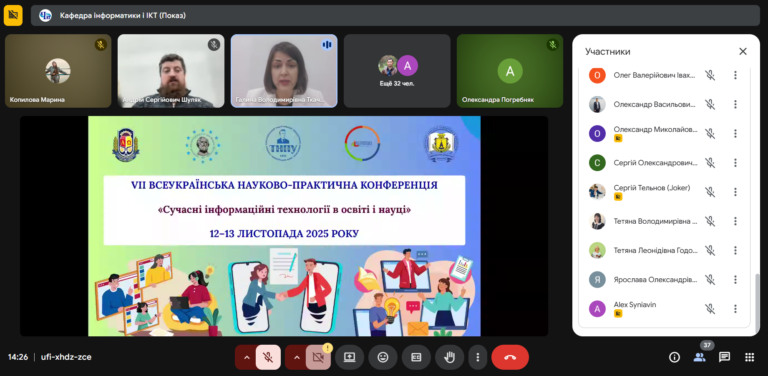Toggle the participants people icon
Viewport: 768px width, 376px height.
[699, 357]
